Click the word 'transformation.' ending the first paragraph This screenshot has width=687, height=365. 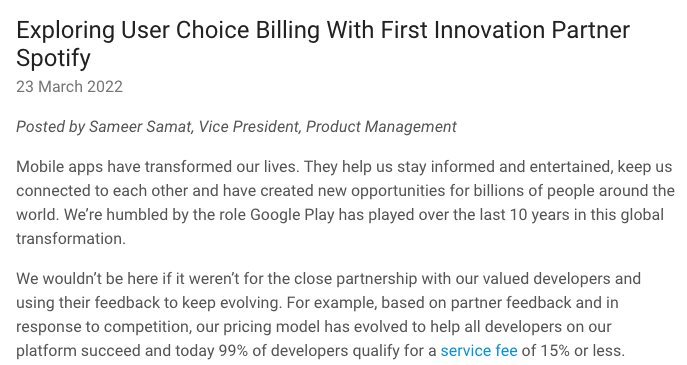tap(71, 239)
